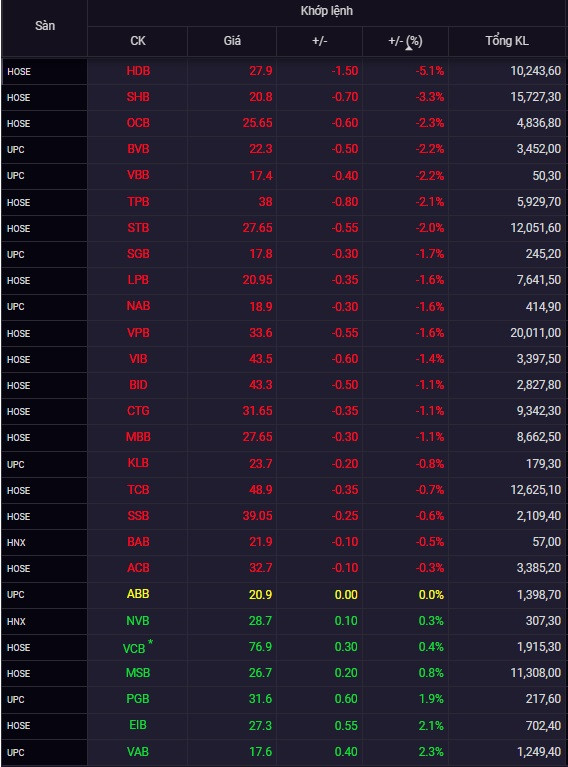Select ACB change value -0.10
Screen dimensions: 568x767
tap(345, 568)
